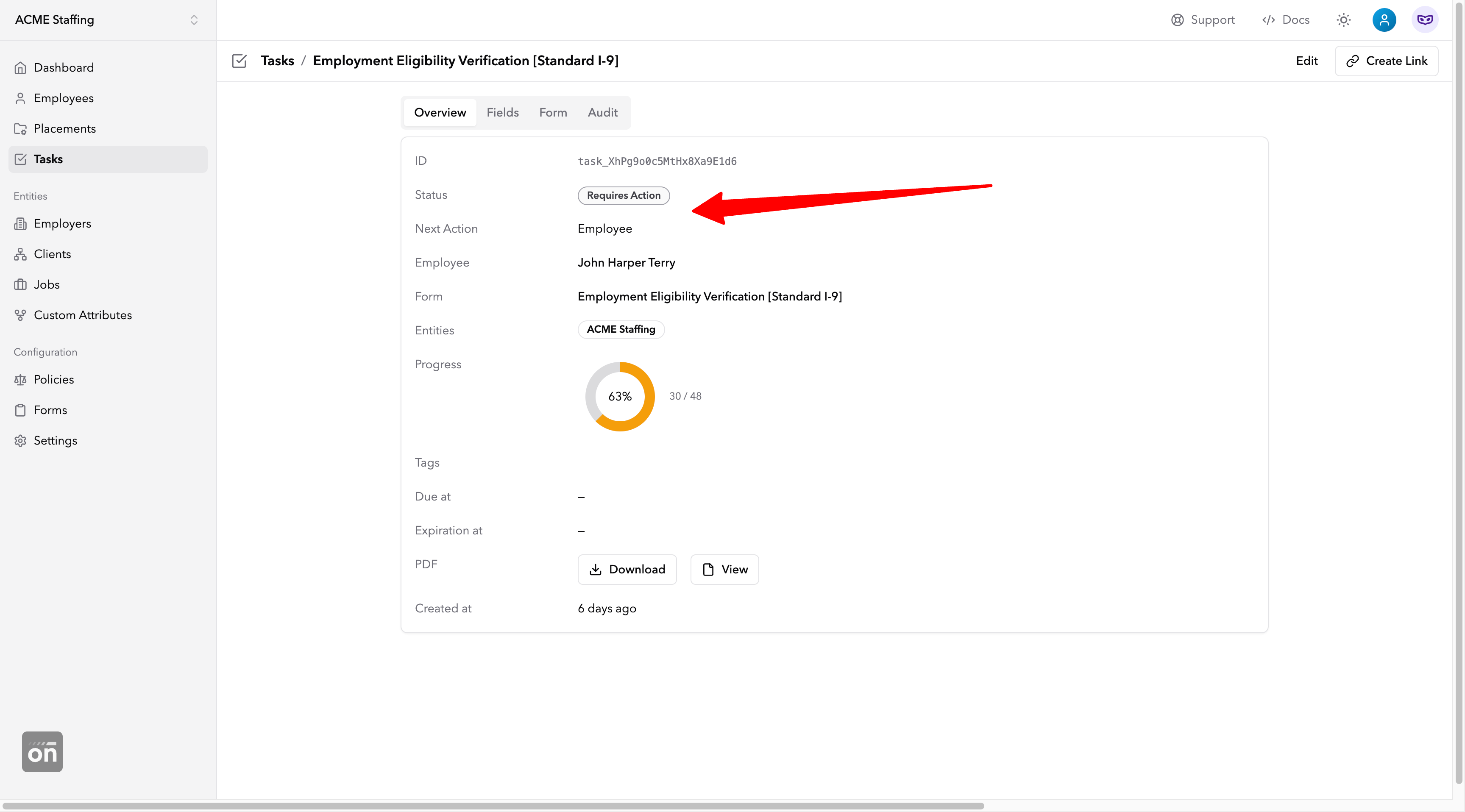Open Placements via its folder icon
This screenshot has width=1465, height=812.
pyautogui.click(x=20, y=129)
